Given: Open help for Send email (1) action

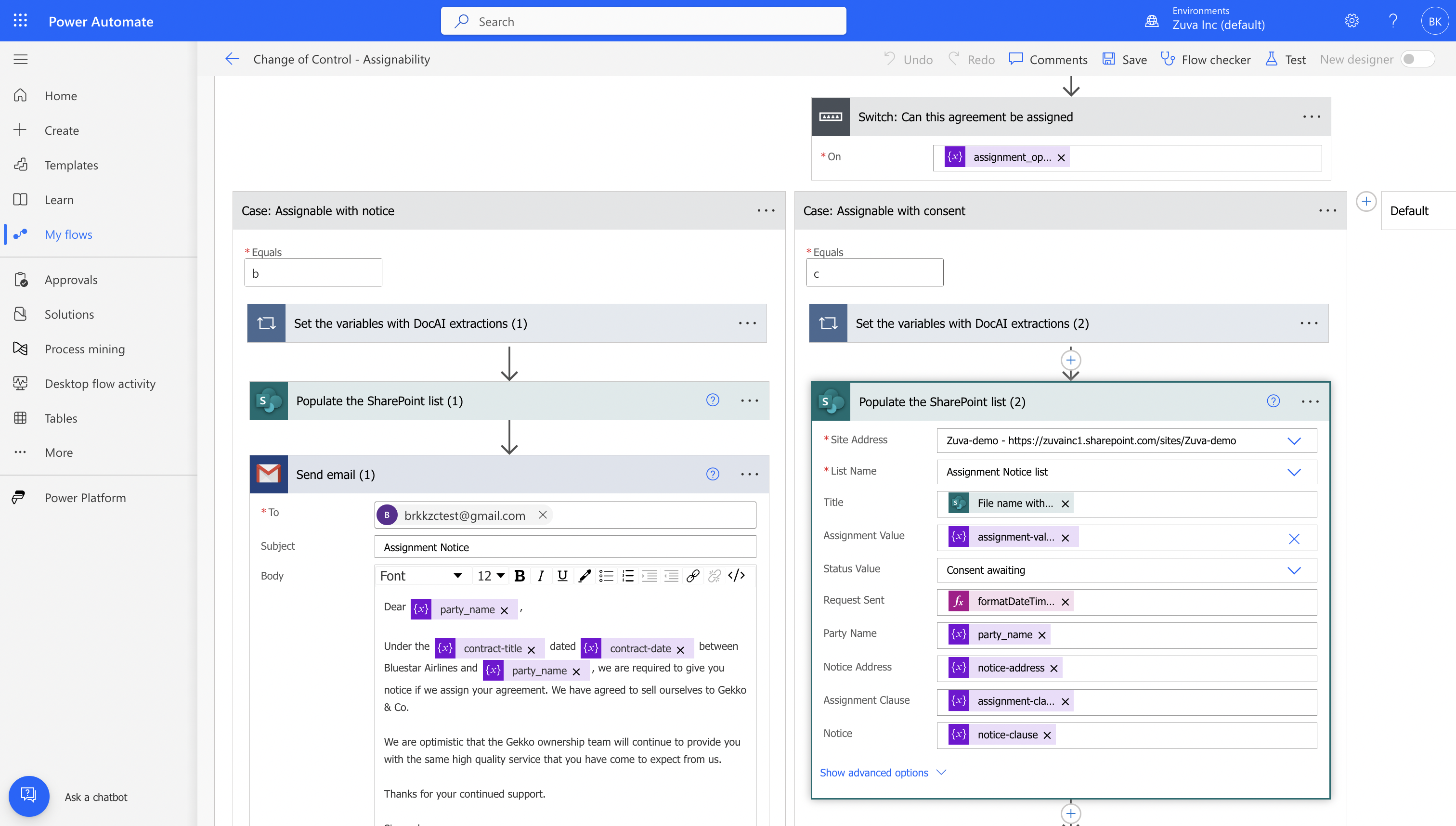Looking at the screenshot, I should point(713,474).
